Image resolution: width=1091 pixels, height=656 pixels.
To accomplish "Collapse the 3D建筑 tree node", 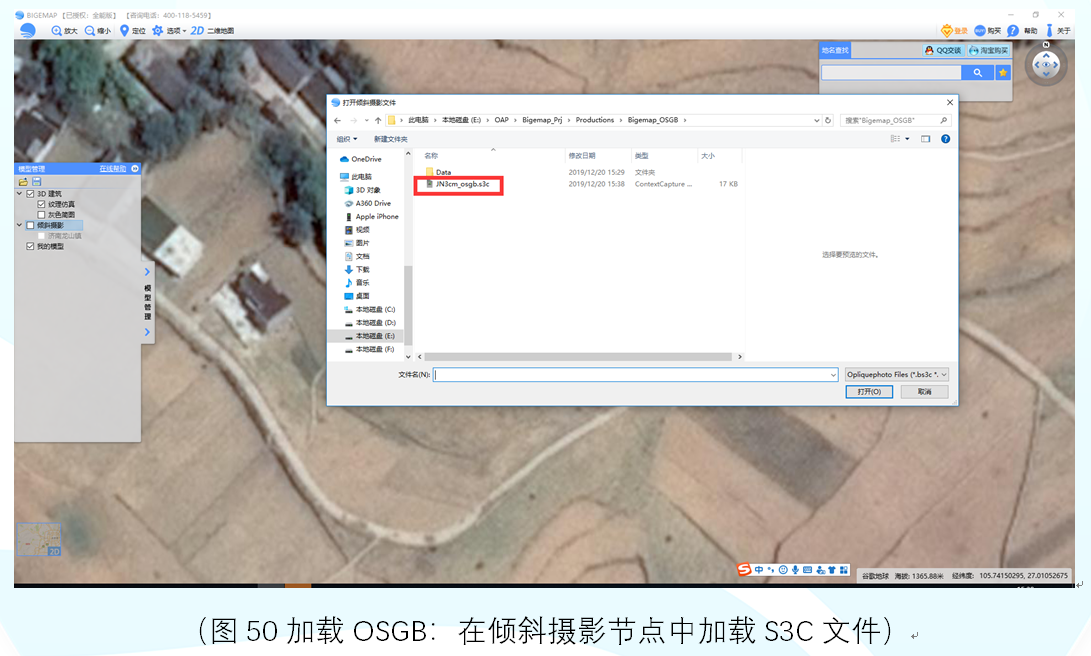I will pyautogui.click(x=19, y=194).
